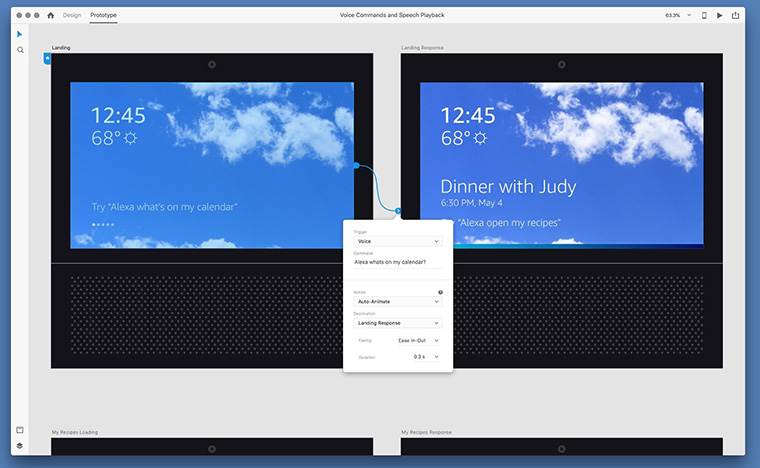Select the Prototype tab

pos(103,15)
